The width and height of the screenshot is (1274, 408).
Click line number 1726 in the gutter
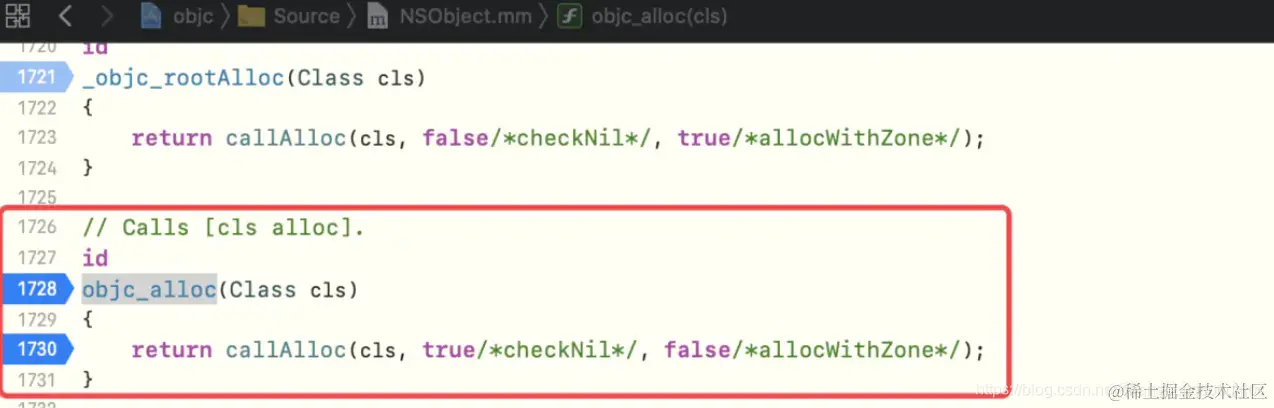(x=37, y=228)
